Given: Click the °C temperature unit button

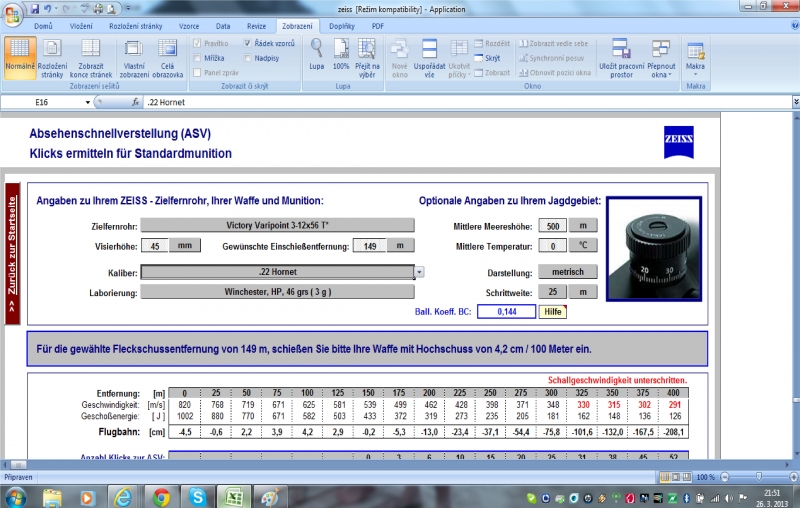Looking at the screenshot, I should pyautogui.click(x=583, y=245).
